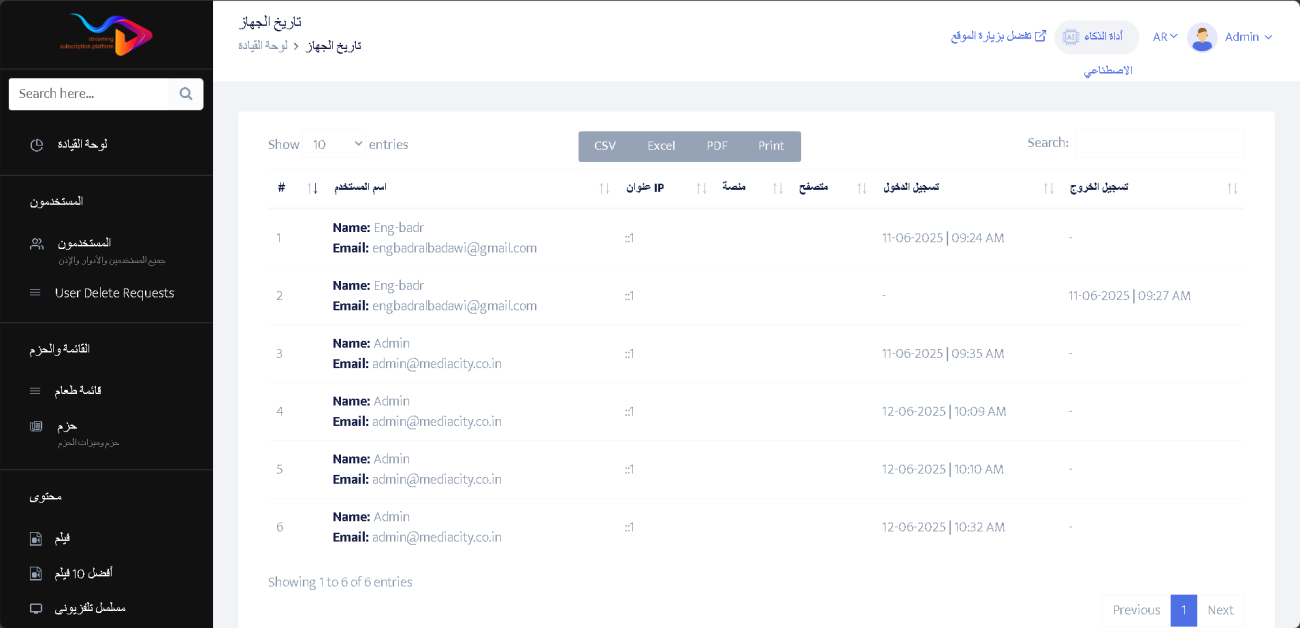
Task: Click the list icon beside User Delete Requests
Action: coord(35,293)
